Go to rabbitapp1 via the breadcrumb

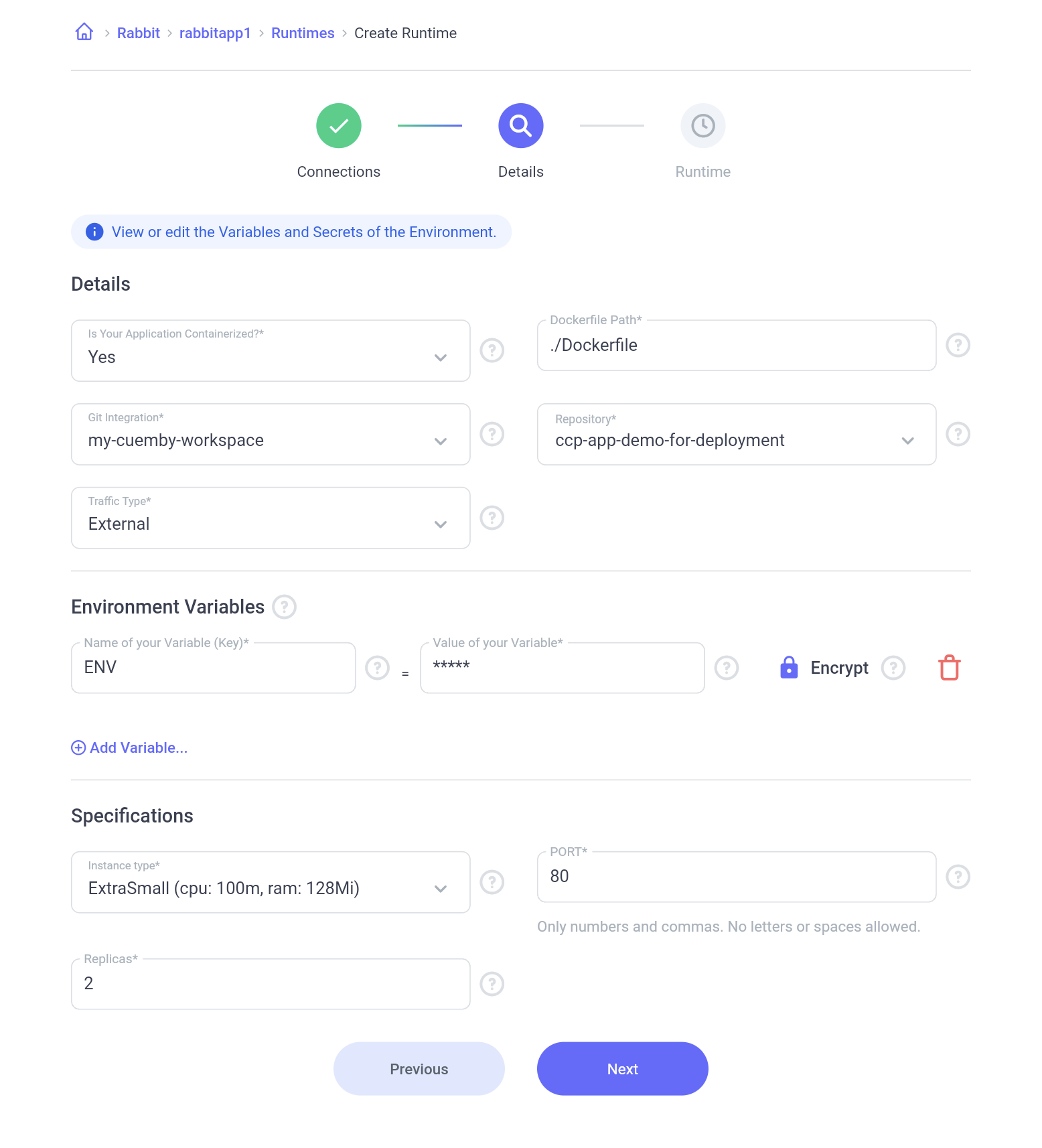[215, 32]
